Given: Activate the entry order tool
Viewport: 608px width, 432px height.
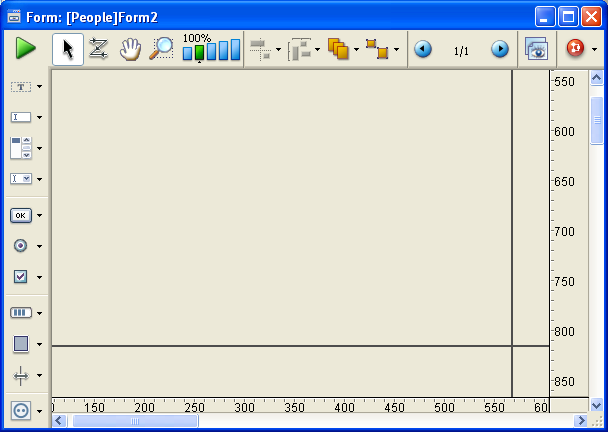Looking at the screenshot, I should click(x=98, y=49).
